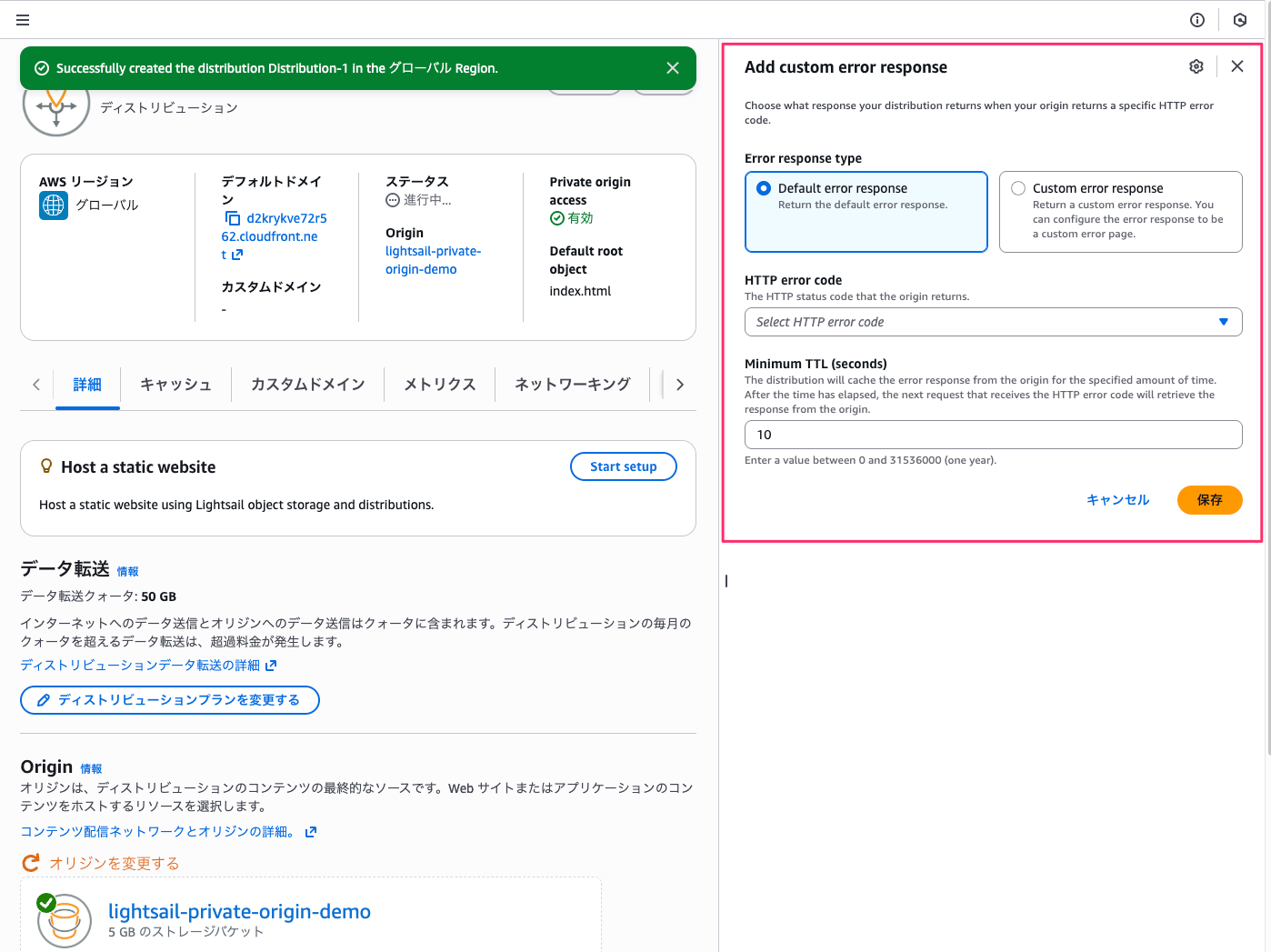Click the lightbulb icon by Host a static website
1271x952 pixels.
[46, 466]
